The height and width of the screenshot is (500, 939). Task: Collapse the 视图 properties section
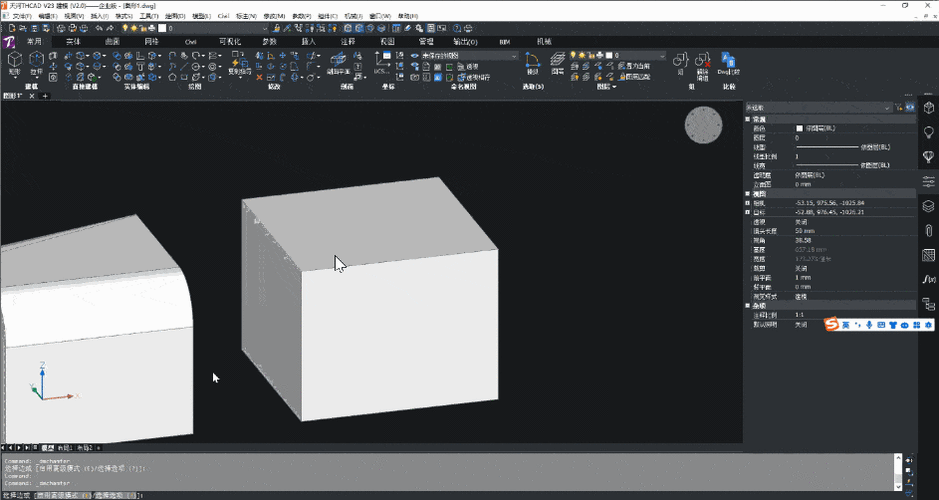click(x=747, y=193)
